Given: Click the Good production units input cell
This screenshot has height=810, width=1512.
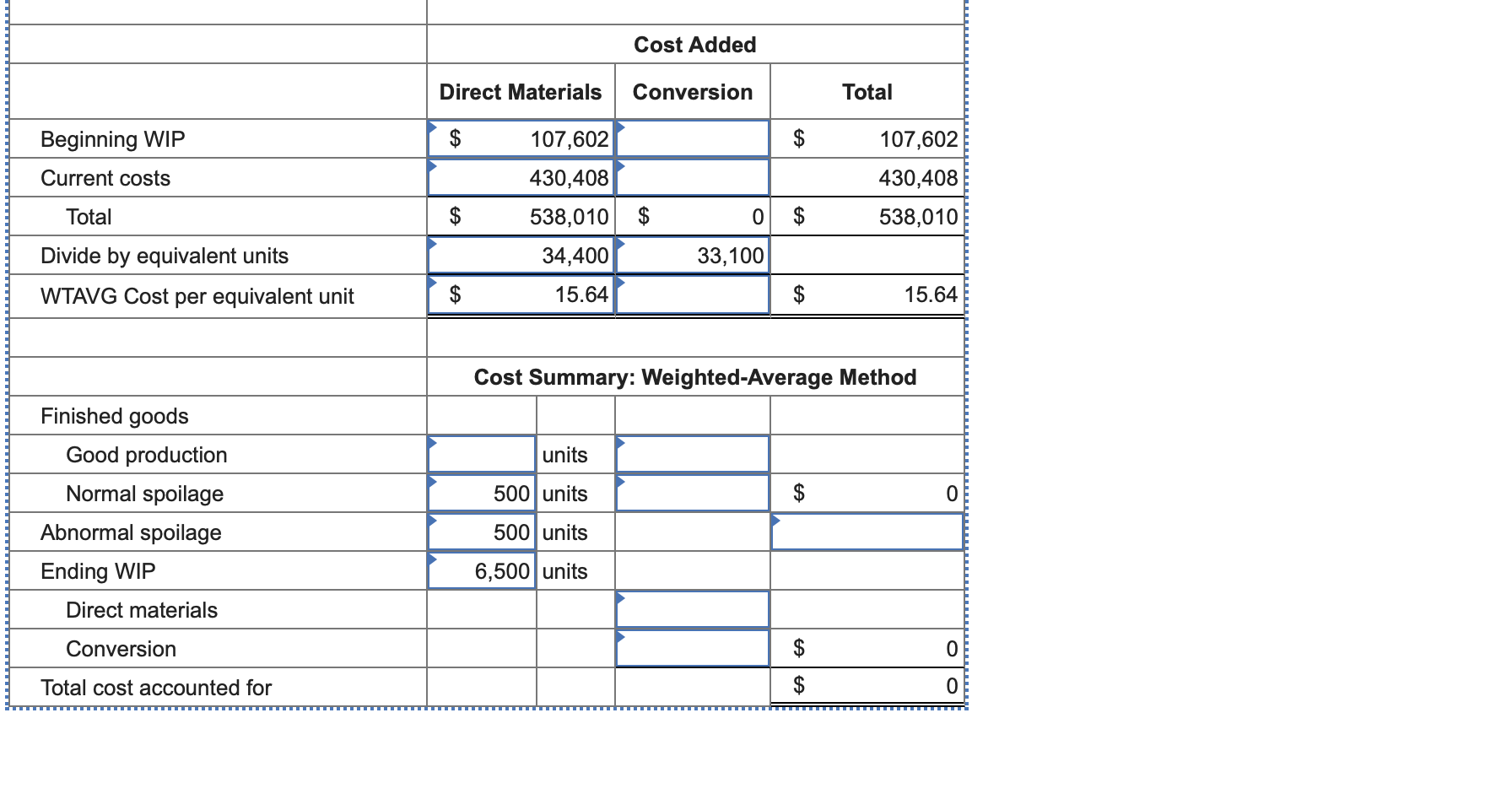Looking at the screenshot, I should point(482,454).
